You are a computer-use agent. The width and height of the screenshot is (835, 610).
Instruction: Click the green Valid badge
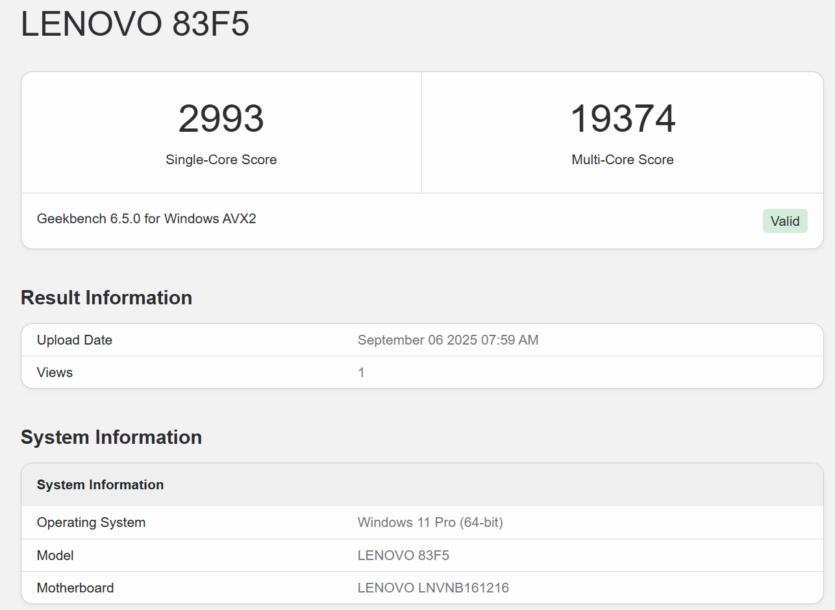click(785, 221)
